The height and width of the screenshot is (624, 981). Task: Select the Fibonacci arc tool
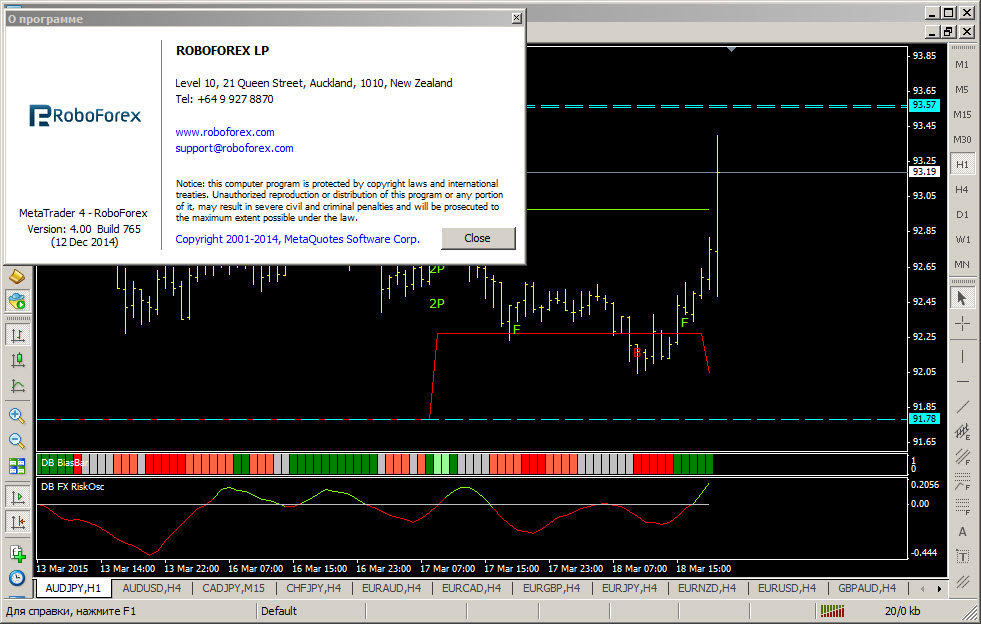(x=962, y=482)
